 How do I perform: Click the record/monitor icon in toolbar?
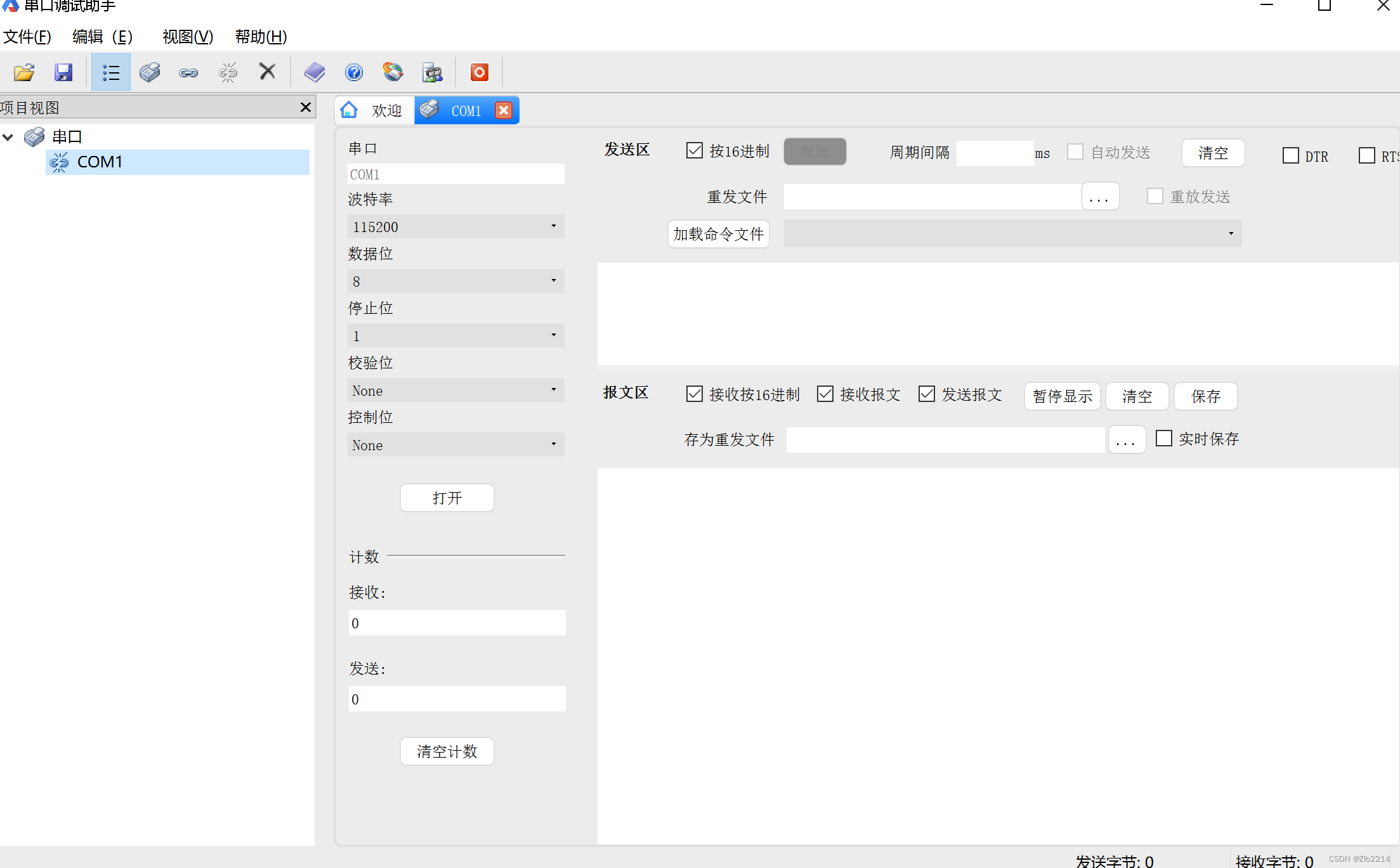480,72
